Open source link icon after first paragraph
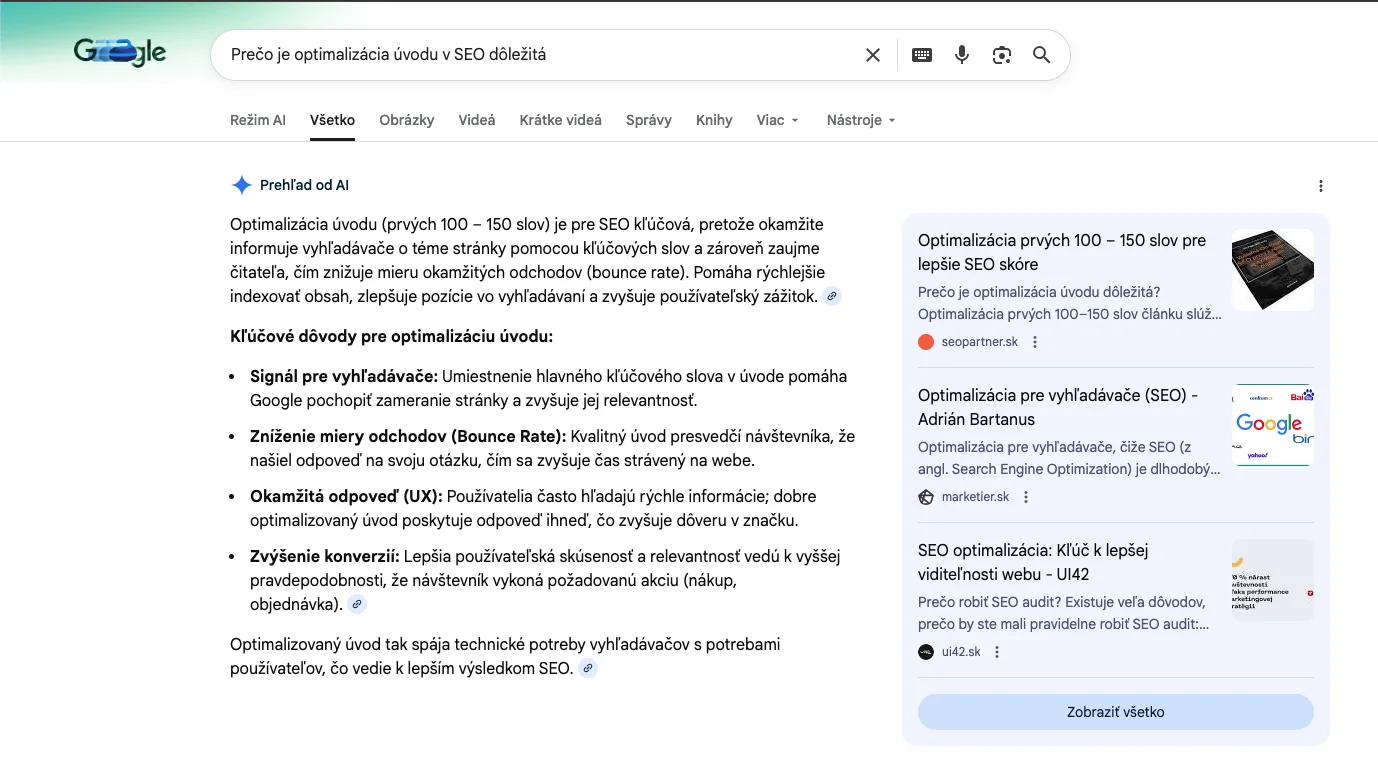 coord(832,296)
